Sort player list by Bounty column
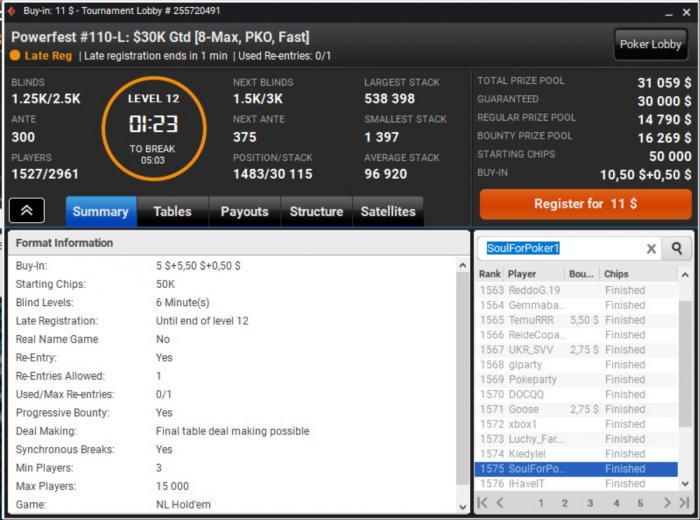Image resolution: width=700 pixels, height=520 pixels. pyautogui.click(x=582, y=274)
